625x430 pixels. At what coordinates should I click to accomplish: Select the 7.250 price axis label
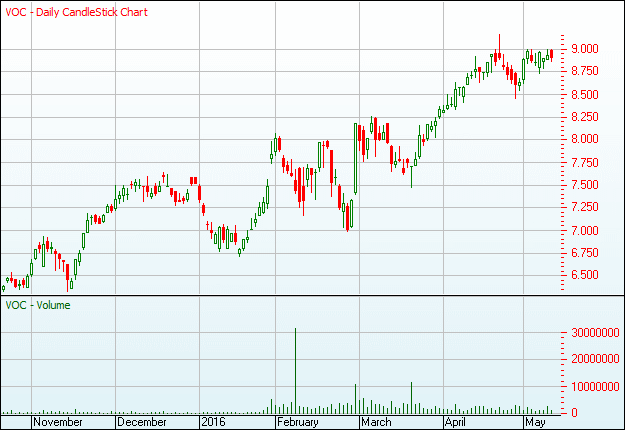pos(585,207)
